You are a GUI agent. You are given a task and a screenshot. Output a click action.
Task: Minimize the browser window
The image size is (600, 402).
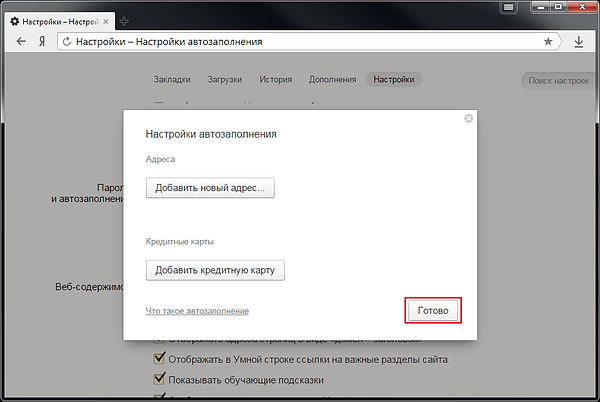coord(541,7)
